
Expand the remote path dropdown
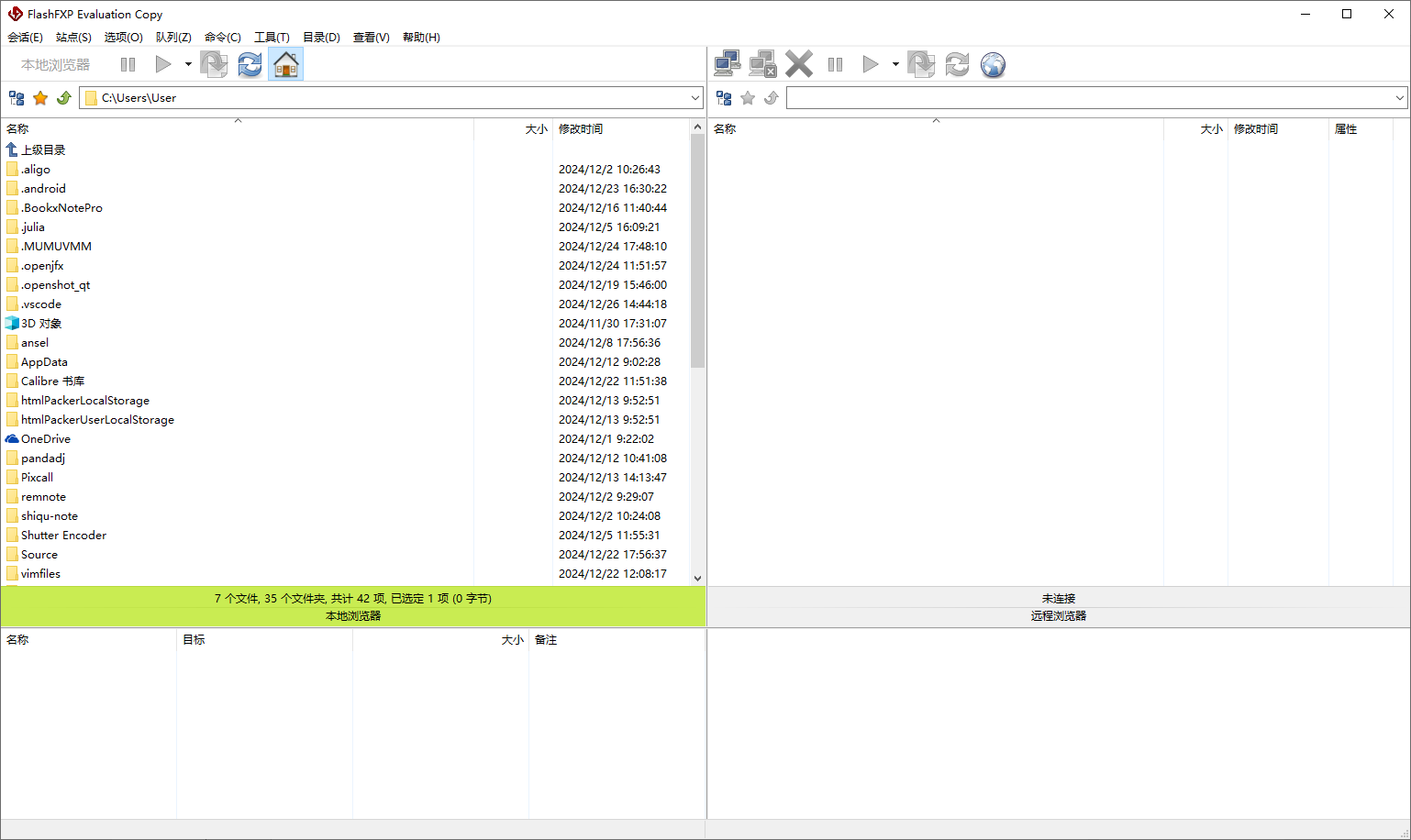(x=1400, y=98)
